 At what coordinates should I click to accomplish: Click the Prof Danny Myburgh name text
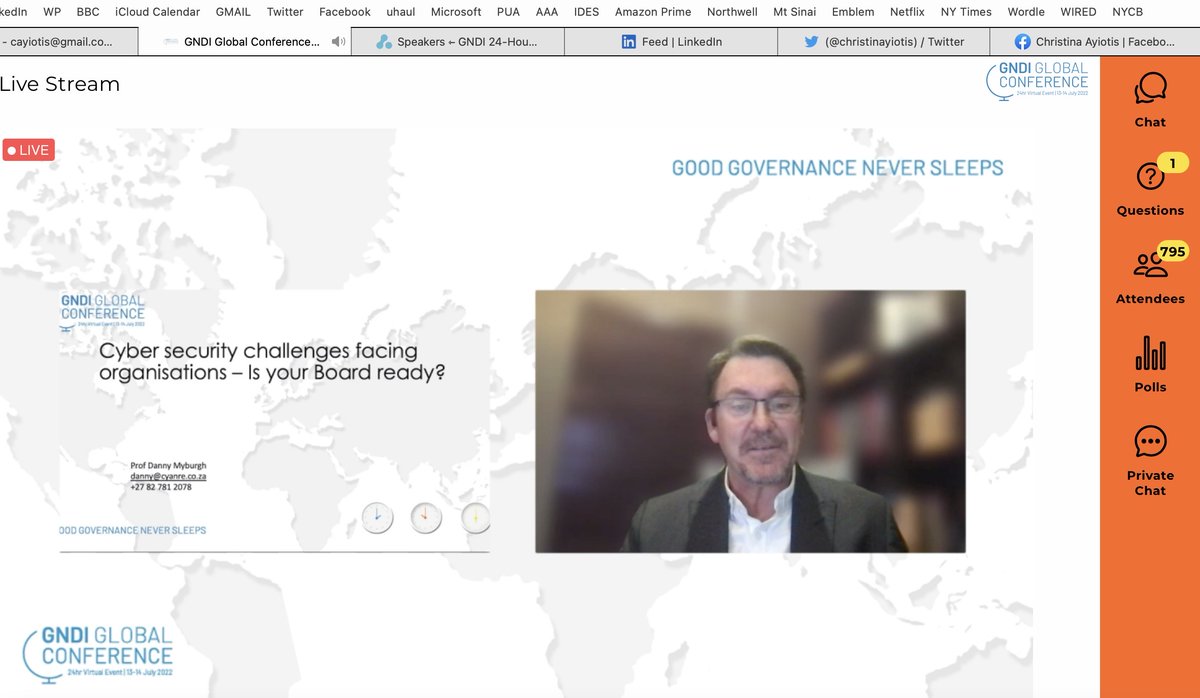pyautogui.click(x=168, y=466)
